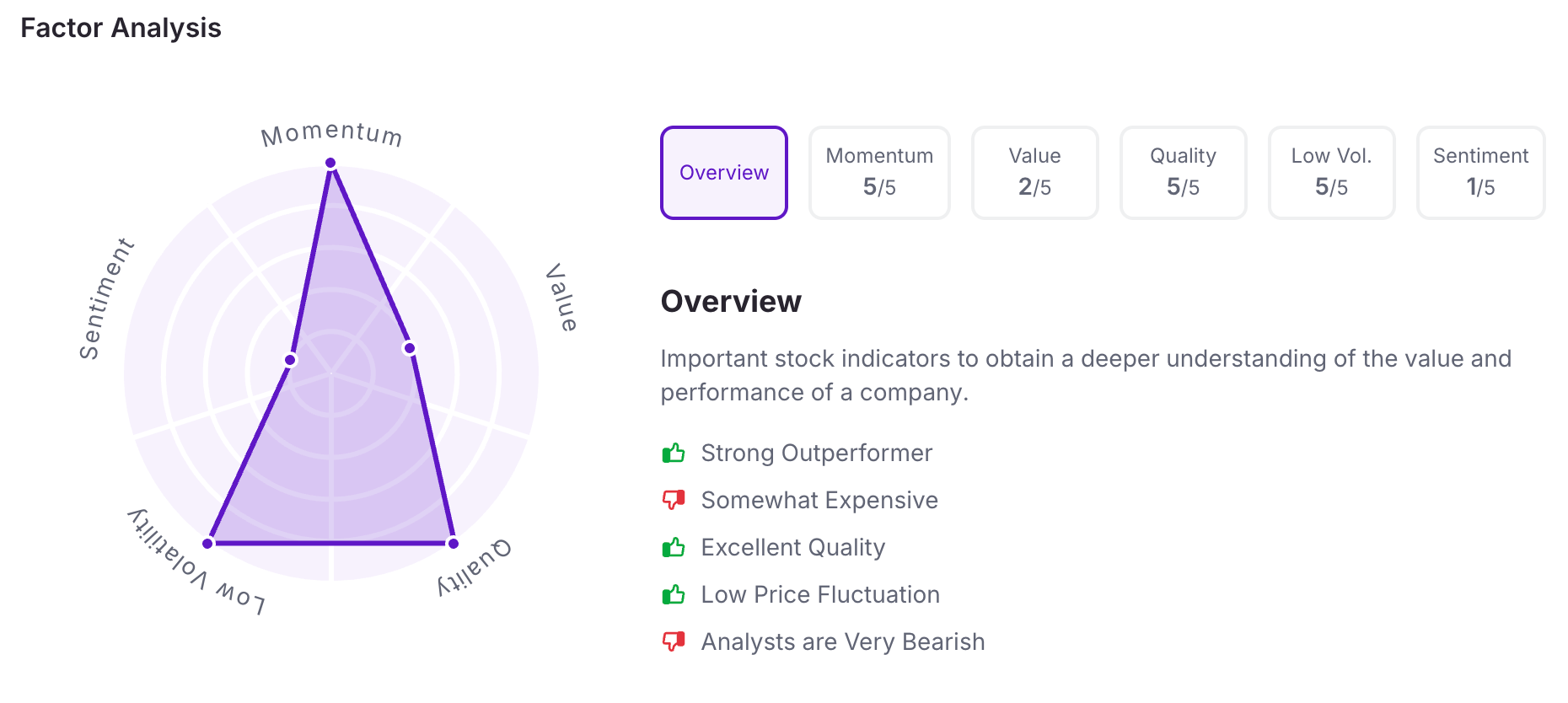Click the Quality data point on radar chart
This screenshot has height=703, width=1568.
[453, 543]
